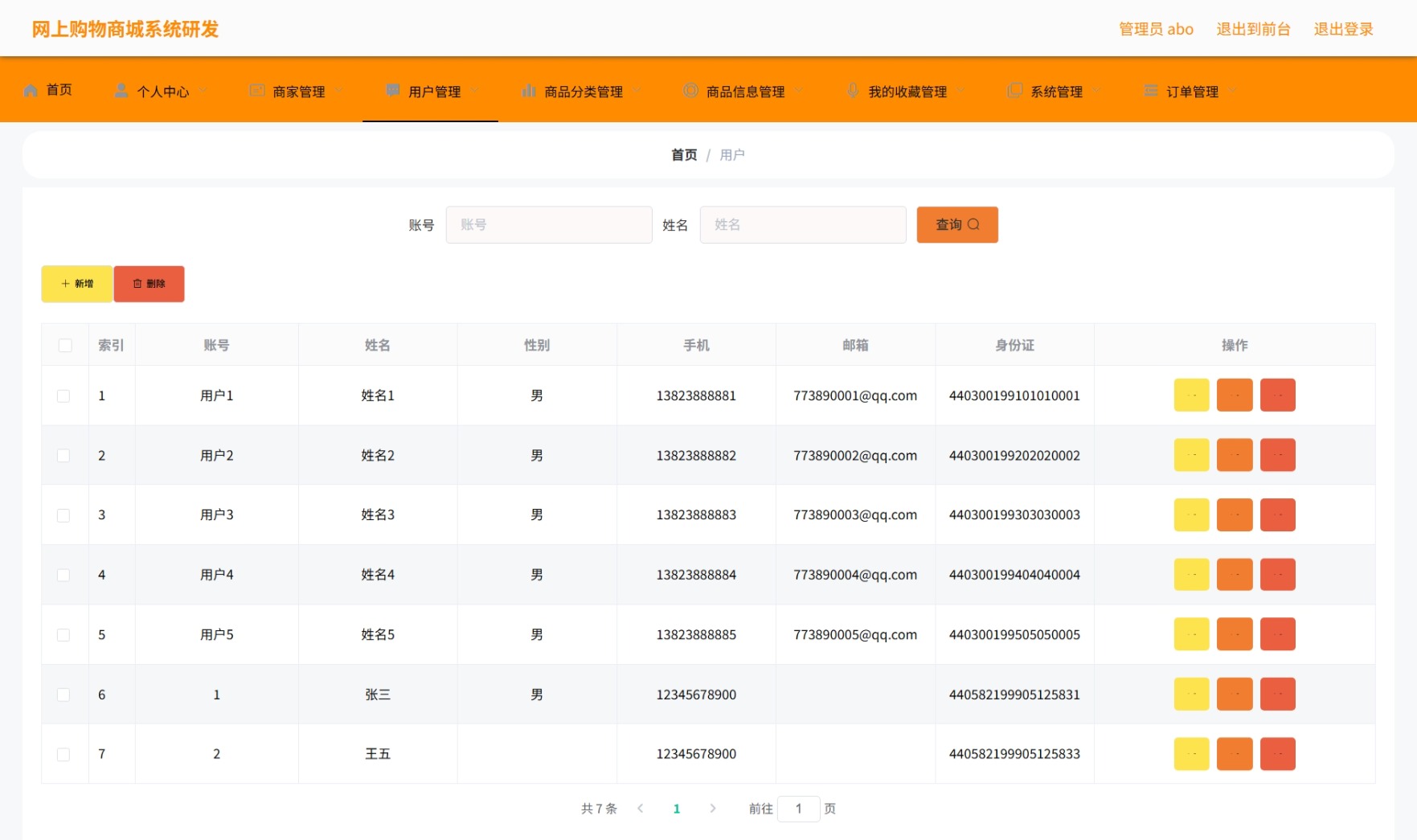Click the microphone icon beside 我的收藏管理
Screen dimensions: 1417x840
pos(853,91)
